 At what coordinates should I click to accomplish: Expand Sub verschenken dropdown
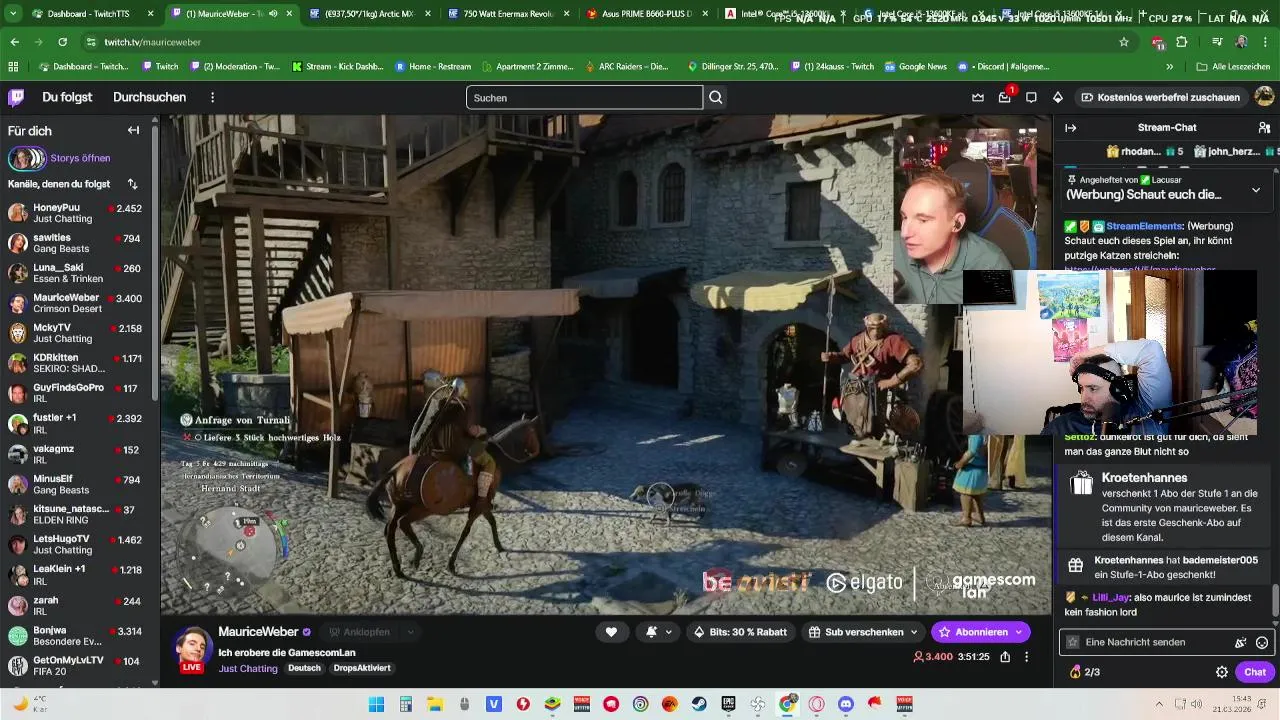pyautogui.click(x=913, y=632)
